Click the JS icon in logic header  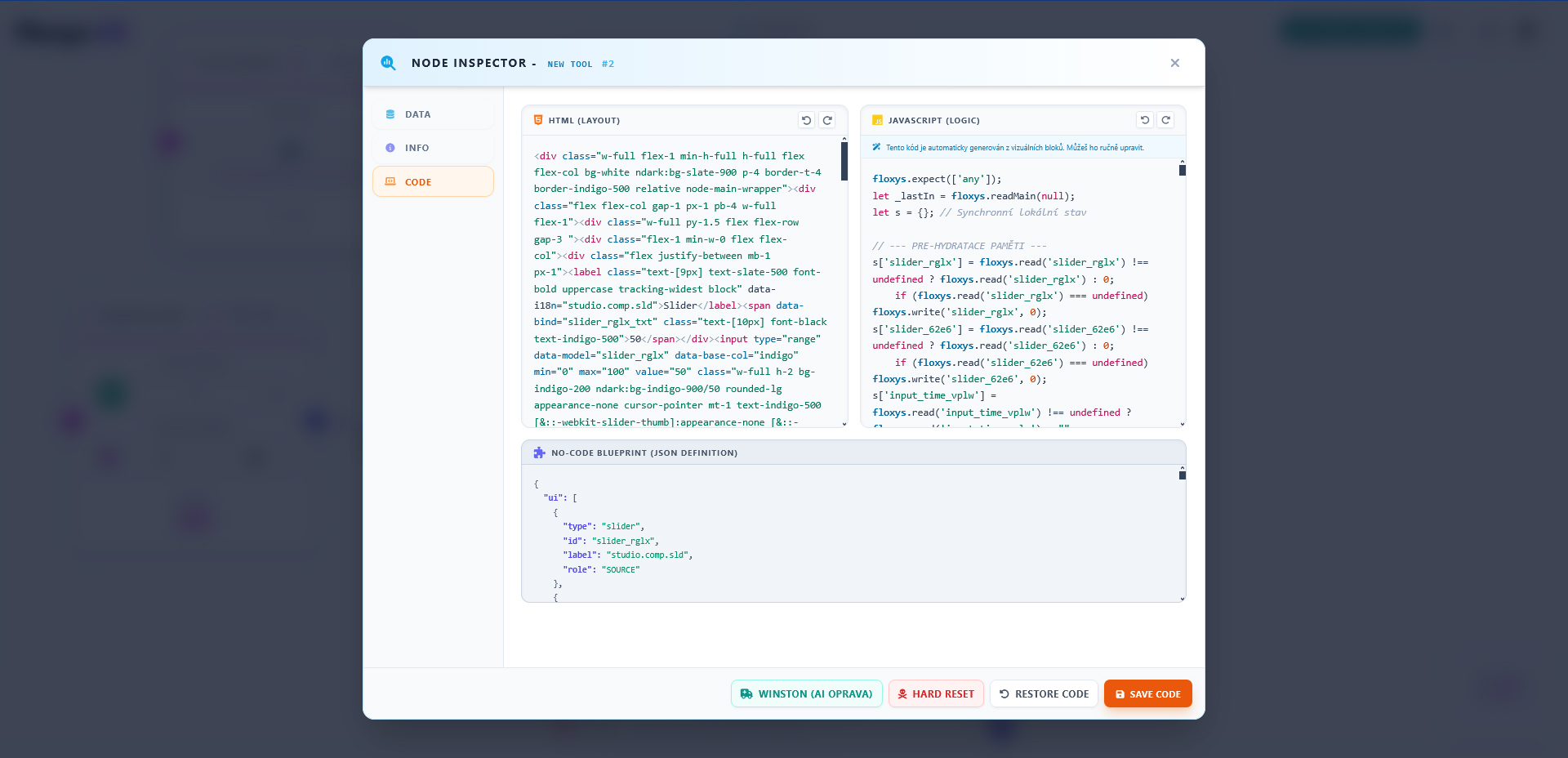(878, 120)
